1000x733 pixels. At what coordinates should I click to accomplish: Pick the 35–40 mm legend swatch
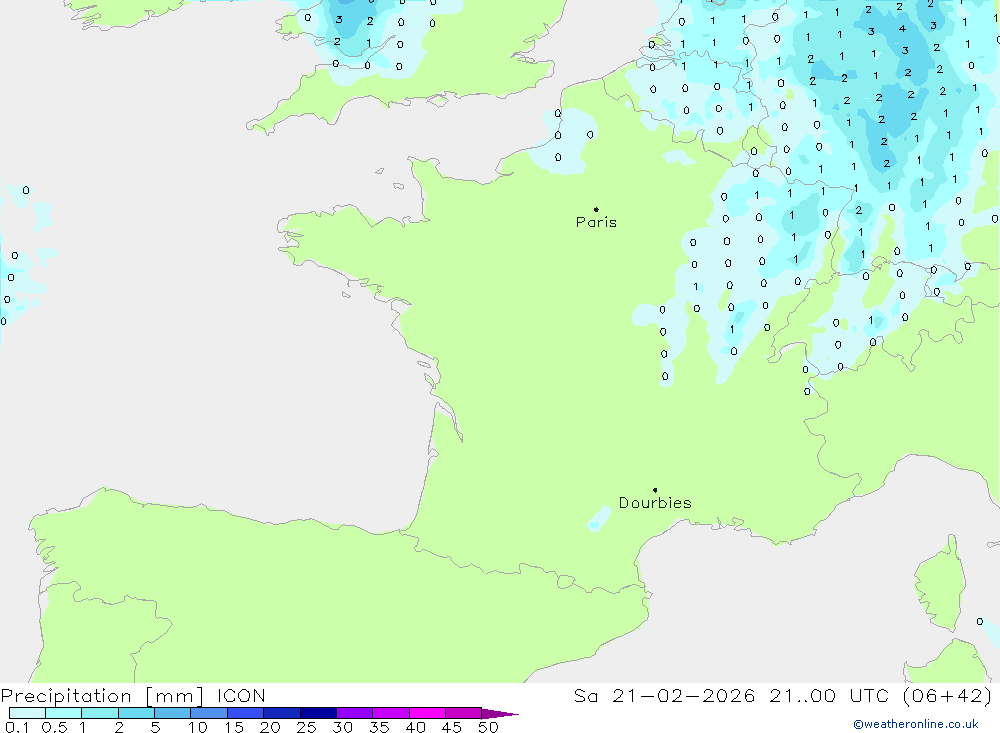coord(391,713)
